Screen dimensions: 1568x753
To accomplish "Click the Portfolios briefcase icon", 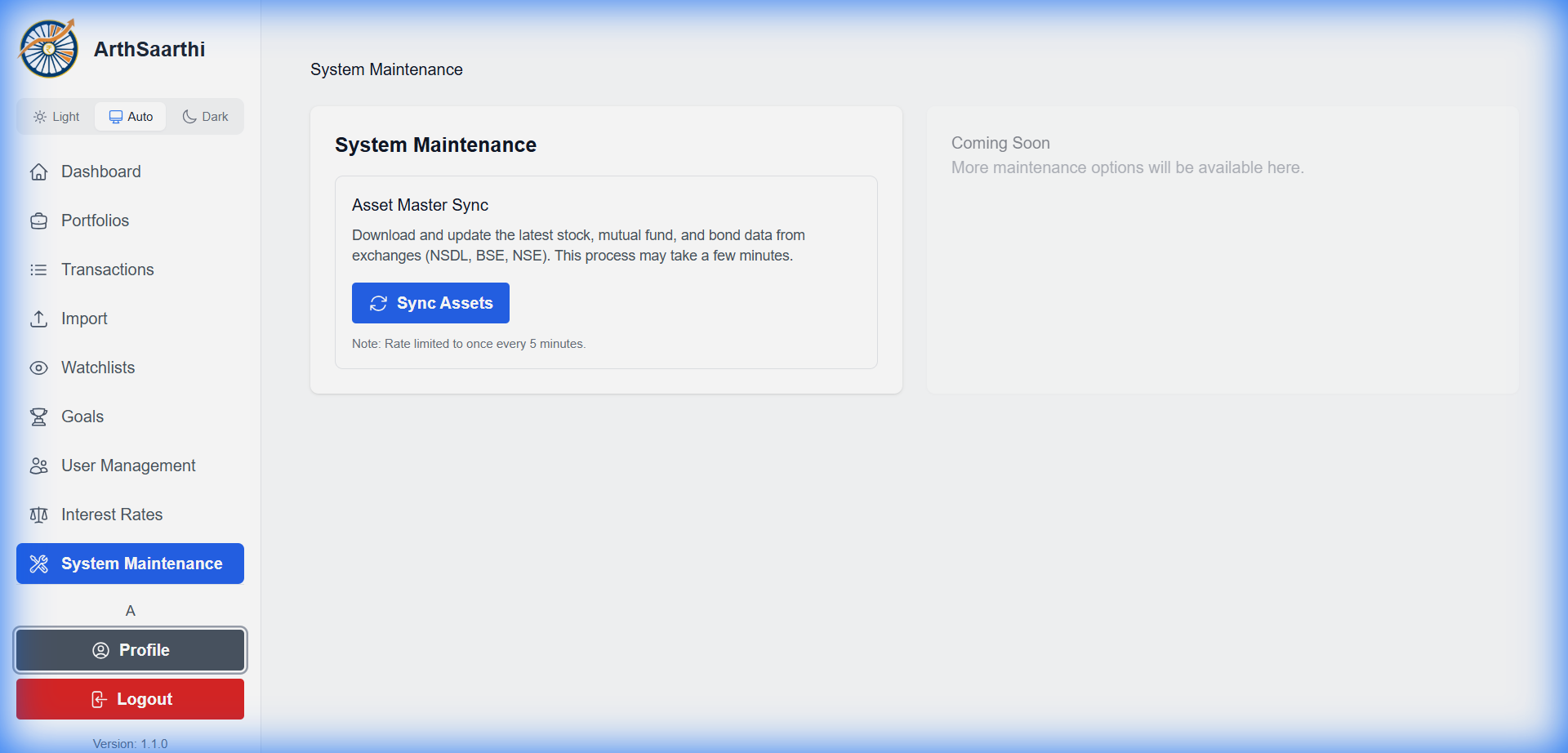I will 39,221.
